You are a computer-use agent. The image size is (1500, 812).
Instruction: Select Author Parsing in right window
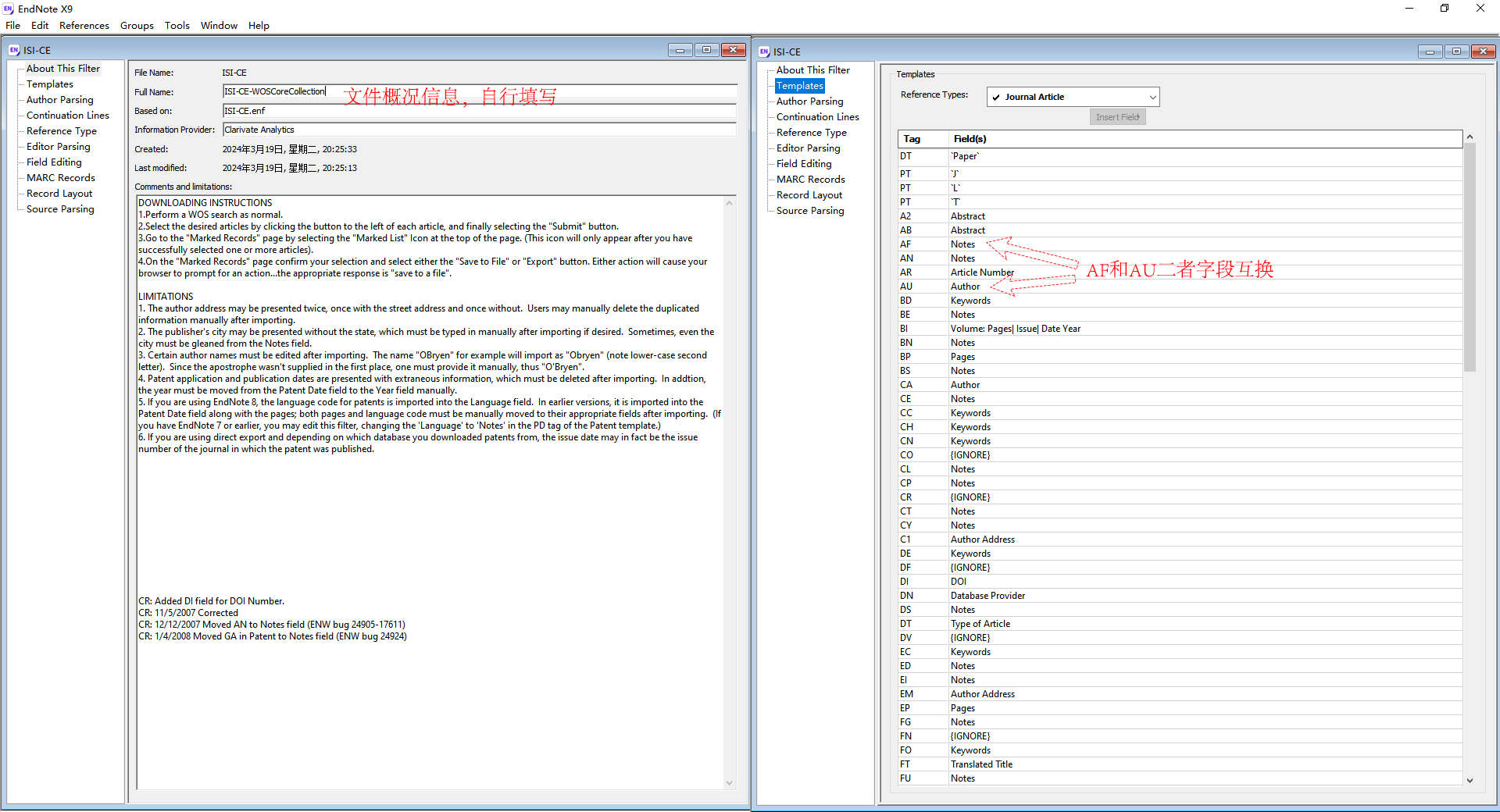tap(810, 101)
